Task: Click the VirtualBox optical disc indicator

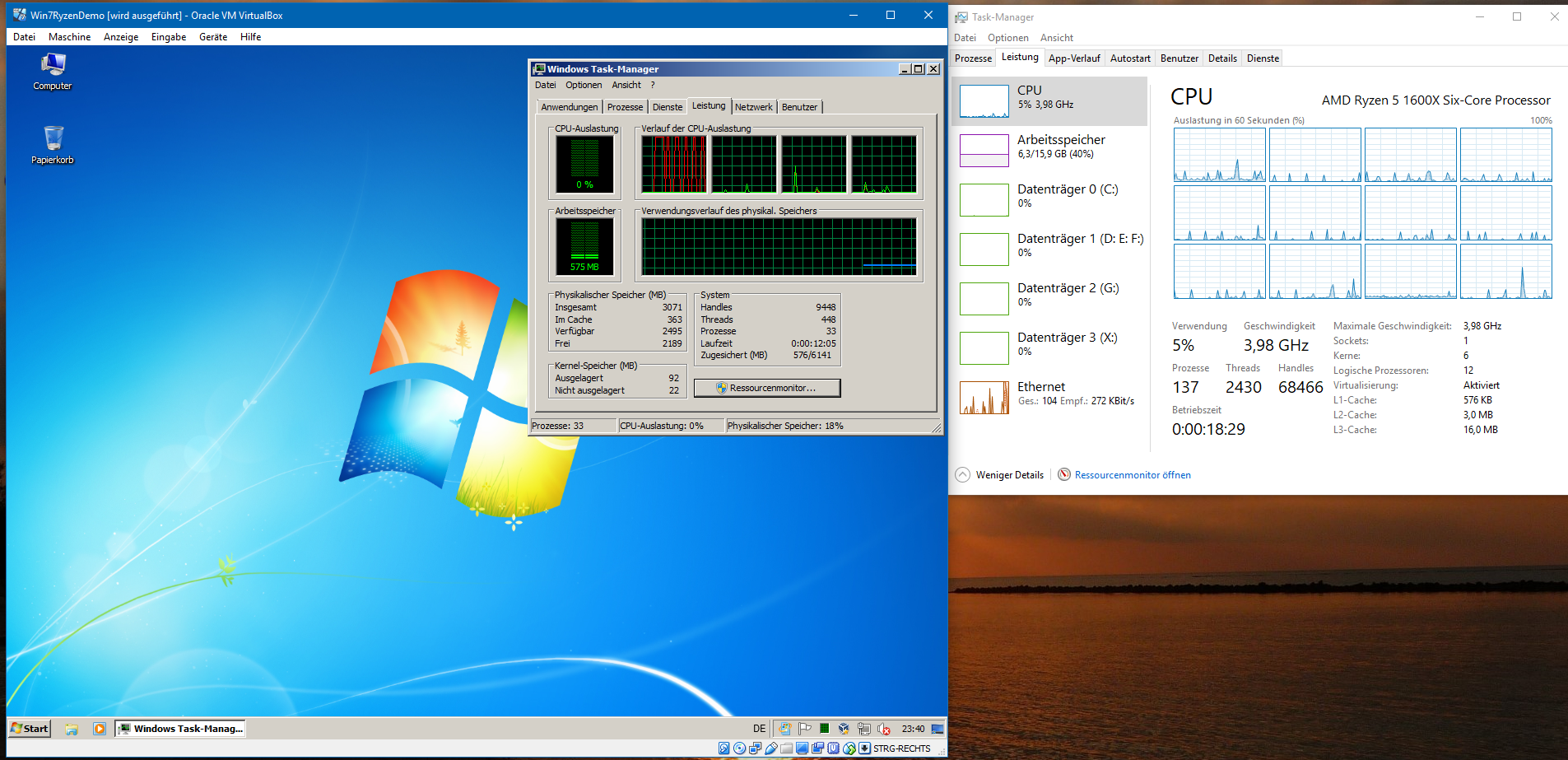Action: coord(739,748)
